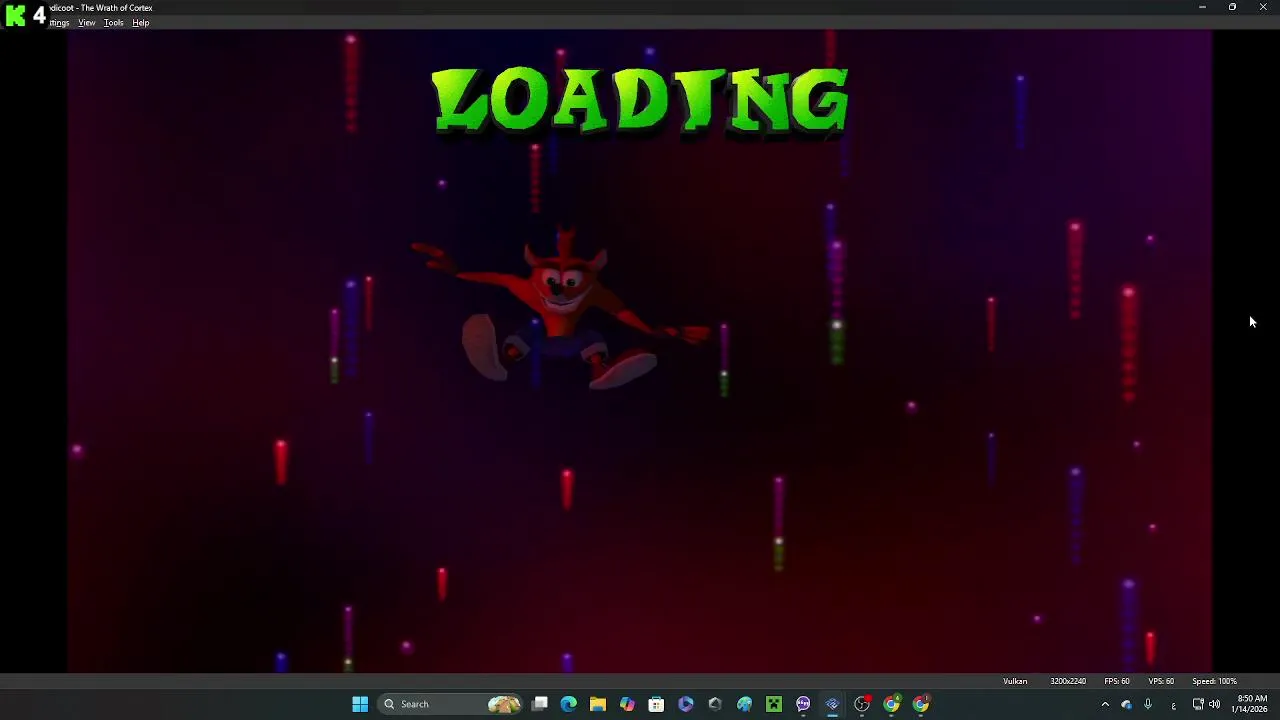The width and height of the screenshot is (1280, 720).
Task: Click the microphone tray icon
Action: 1148,704
